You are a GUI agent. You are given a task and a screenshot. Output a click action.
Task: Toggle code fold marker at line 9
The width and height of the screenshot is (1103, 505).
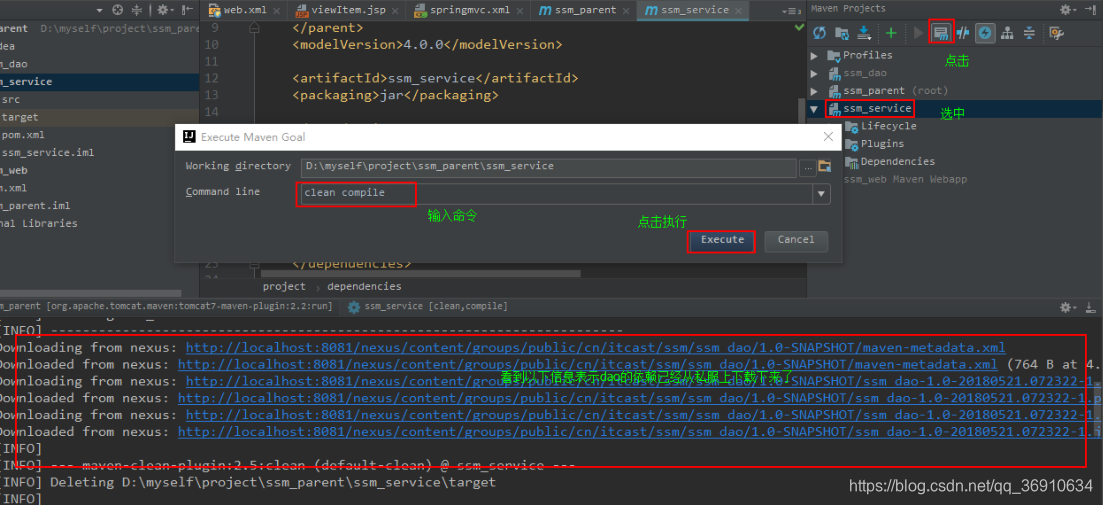pyautogui.click(x=253, y=28)
